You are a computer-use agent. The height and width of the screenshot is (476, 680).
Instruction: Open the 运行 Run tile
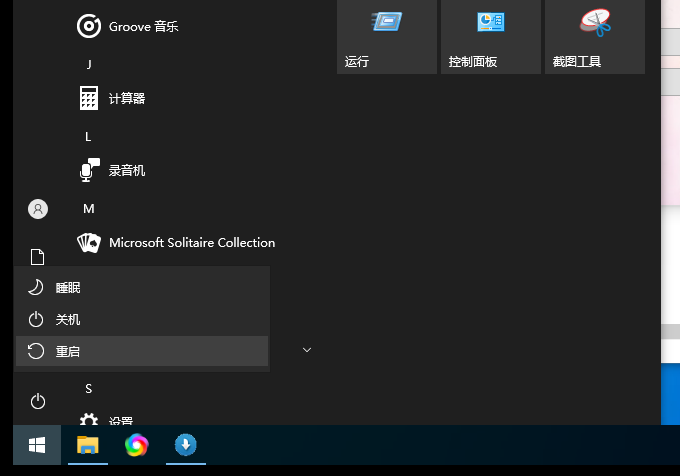pyautogui.click(x=387, y=37)
